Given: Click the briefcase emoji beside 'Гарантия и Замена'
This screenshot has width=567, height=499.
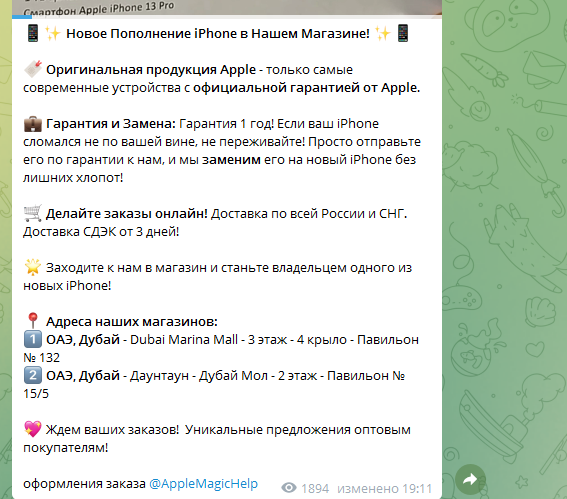Looking at the screenshot, I should tap(33, 123).
